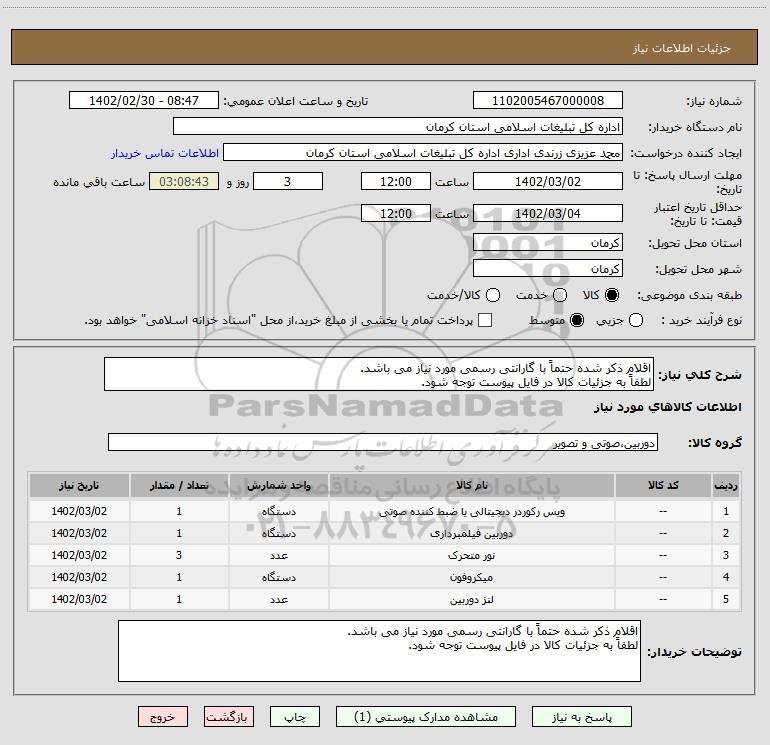
Task: Select the خدمت radio button
Action: [560, 295]
